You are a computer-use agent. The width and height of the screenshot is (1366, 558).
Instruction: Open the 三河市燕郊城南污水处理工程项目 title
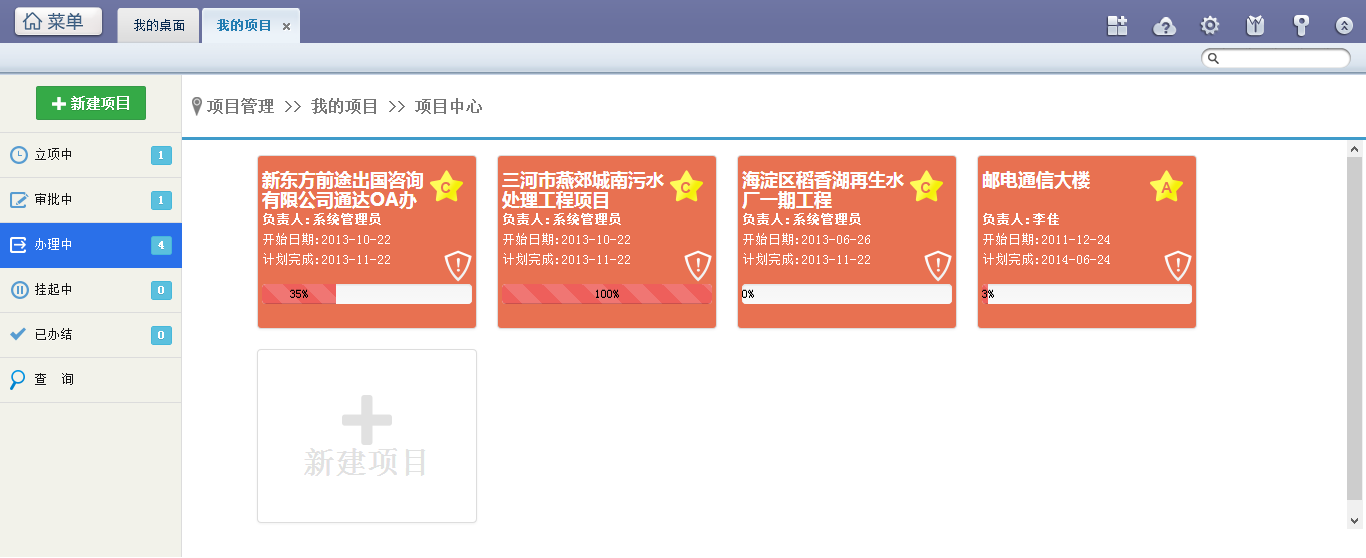(583, 190)
